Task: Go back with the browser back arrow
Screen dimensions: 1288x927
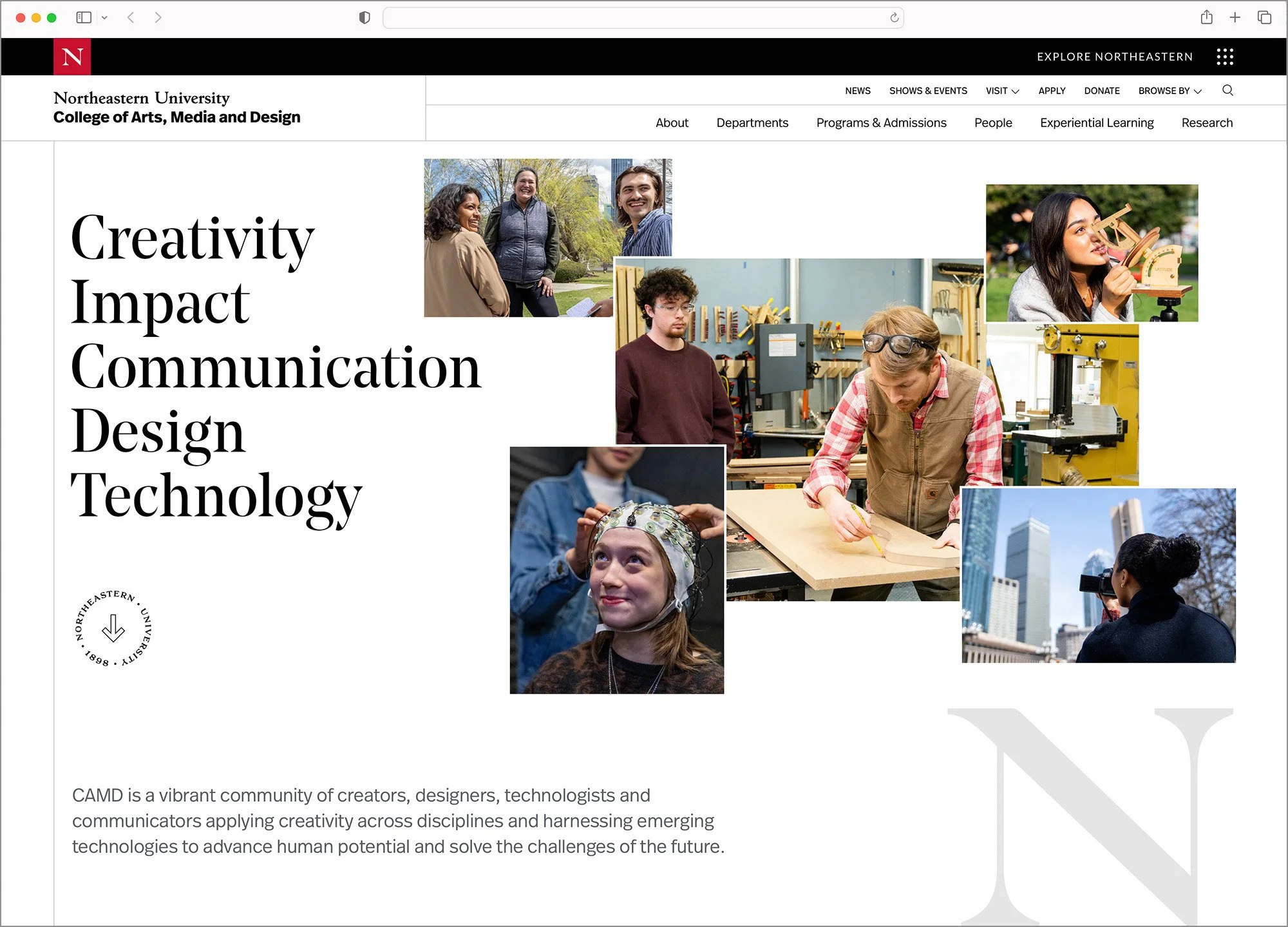Action: click(x=131, y=17)
